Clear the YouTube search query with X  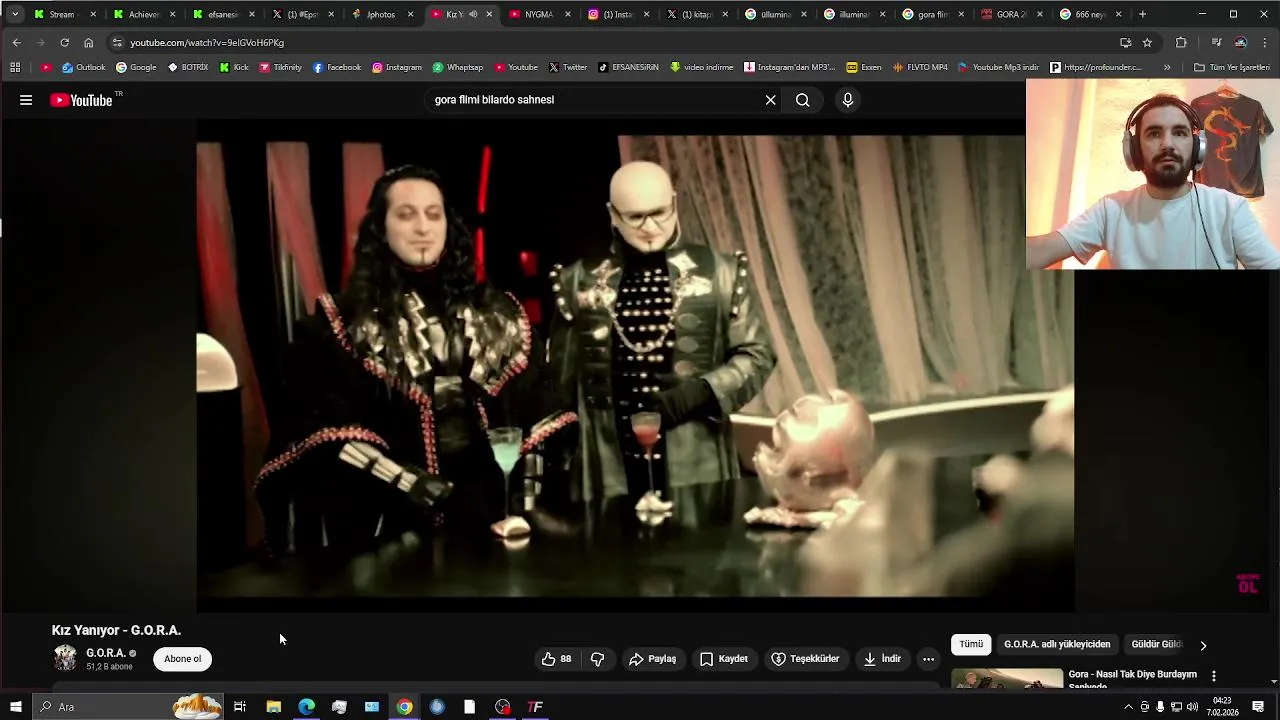(x=770, y=100)
